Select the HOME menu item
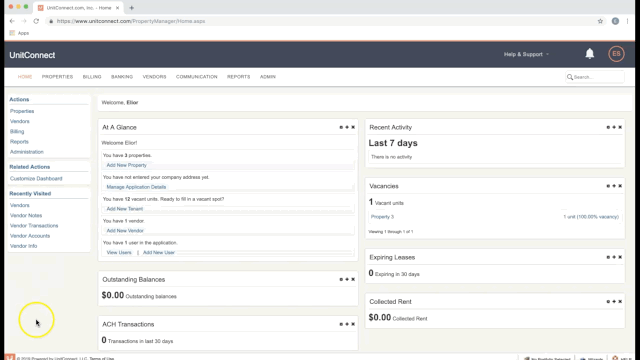Viewport: 640px width, 360px height. (25, 77)
